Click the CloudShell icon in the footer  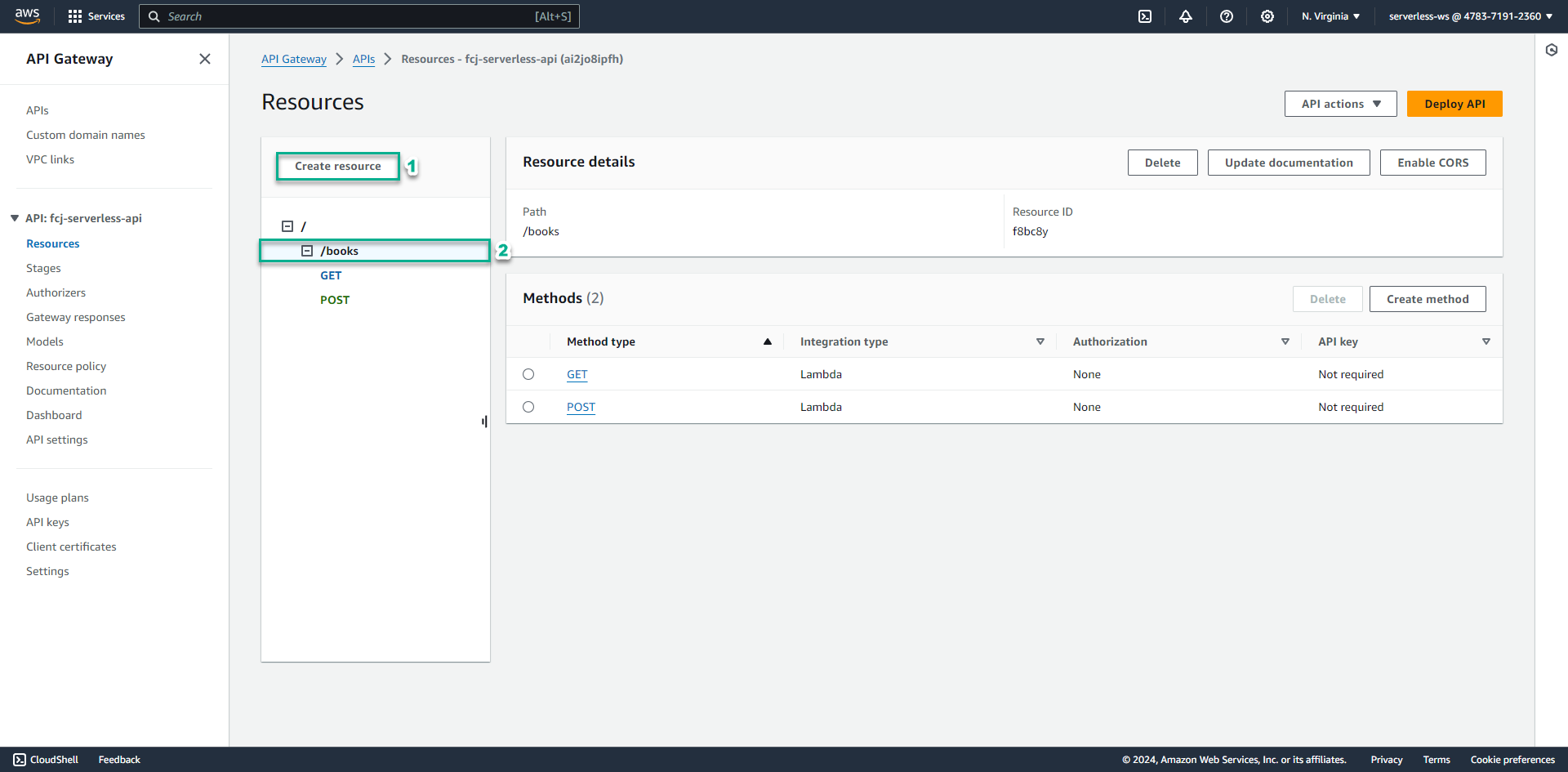pyautogui.click(x=20, y=760)
